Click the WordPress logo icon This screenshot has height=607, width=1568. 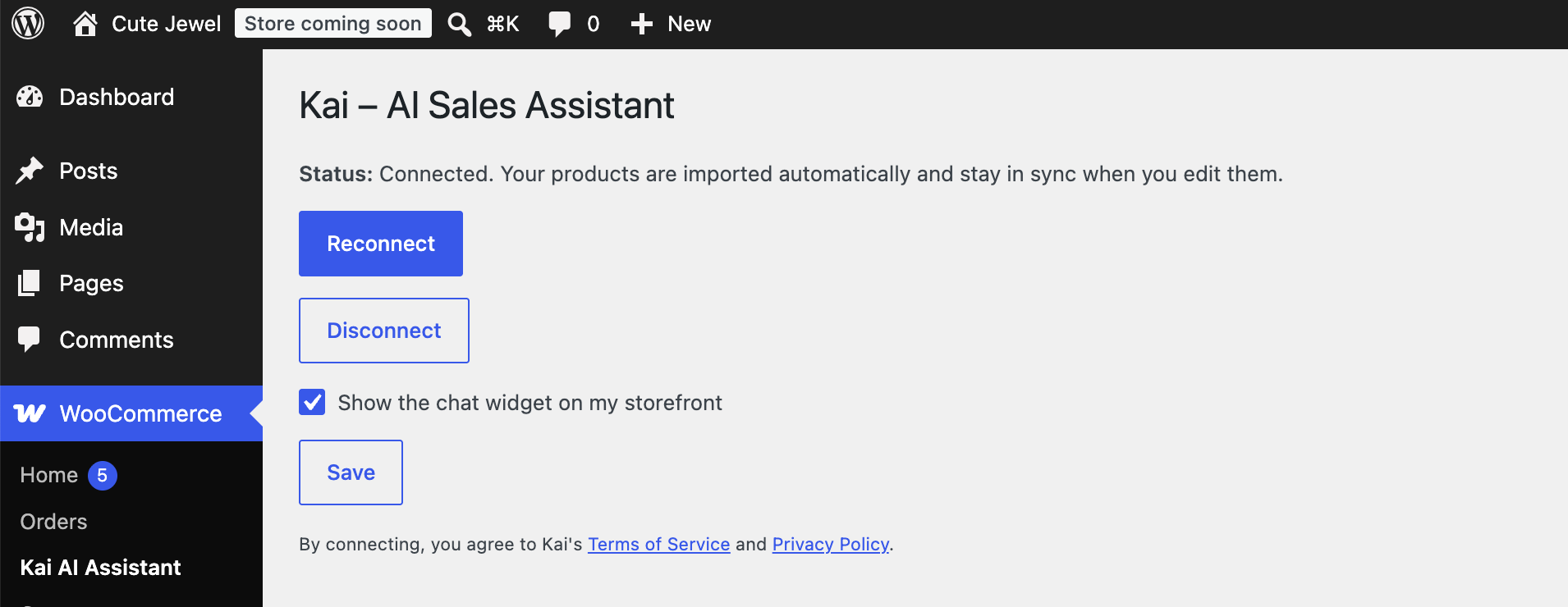[x=28, y=24]
